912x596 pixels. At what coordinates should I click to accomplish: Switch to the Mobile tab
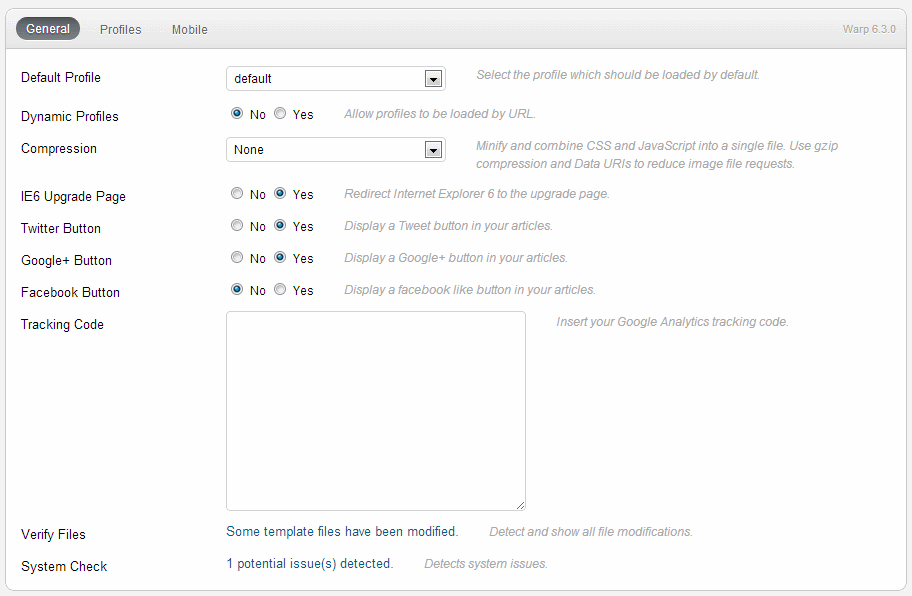coord(190,29)
